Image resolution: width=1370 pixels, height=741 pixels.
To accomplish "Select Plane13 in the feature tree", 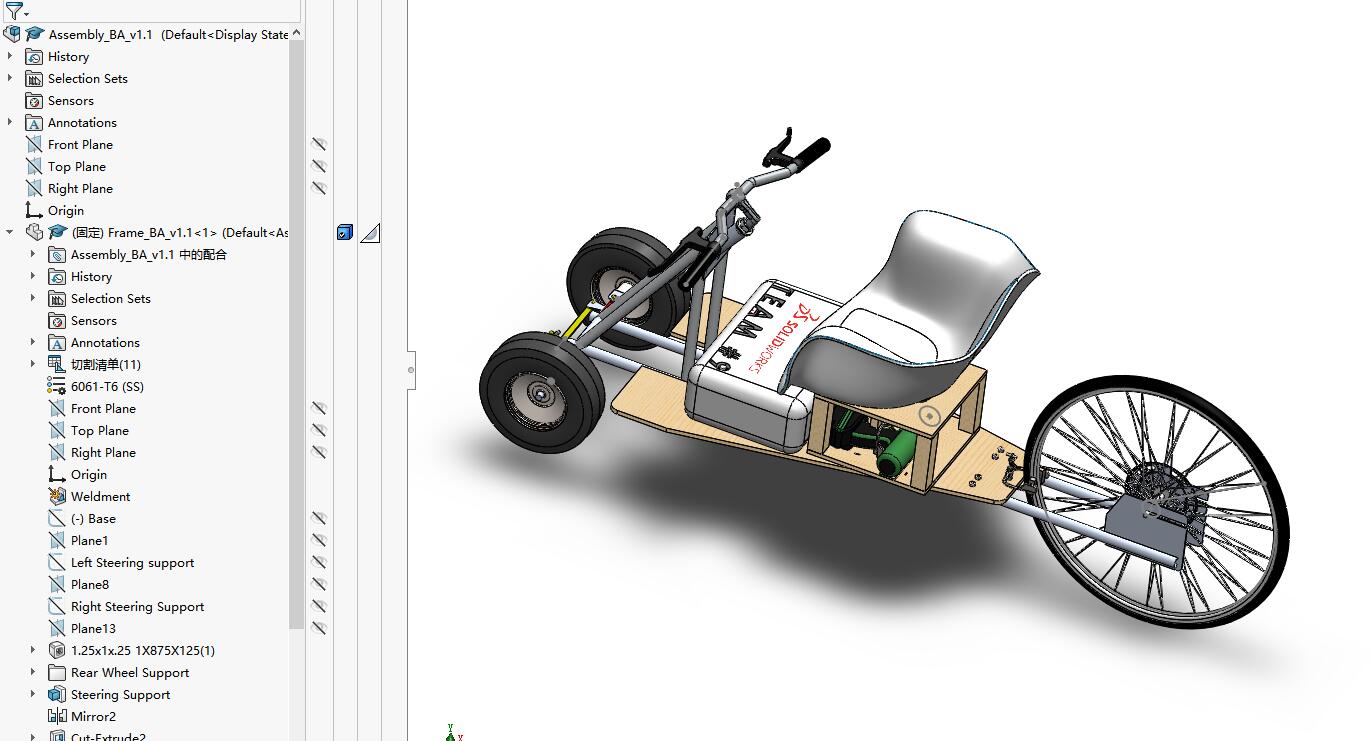I will click(91, 628).
